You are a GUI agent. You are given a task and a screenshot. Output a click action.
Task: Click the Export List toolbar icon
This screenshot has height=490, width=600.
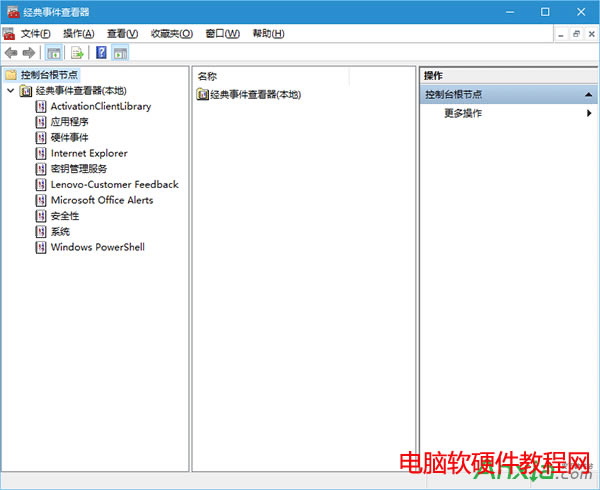[x=77, y=53]
